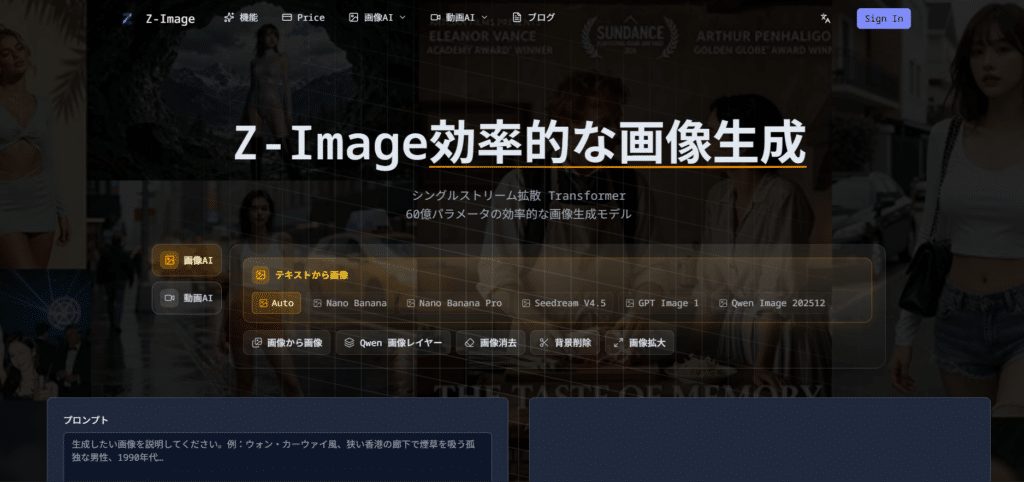Click the Z-Image logo icon
Viewport: 1024px width, 482px height.
127,18
